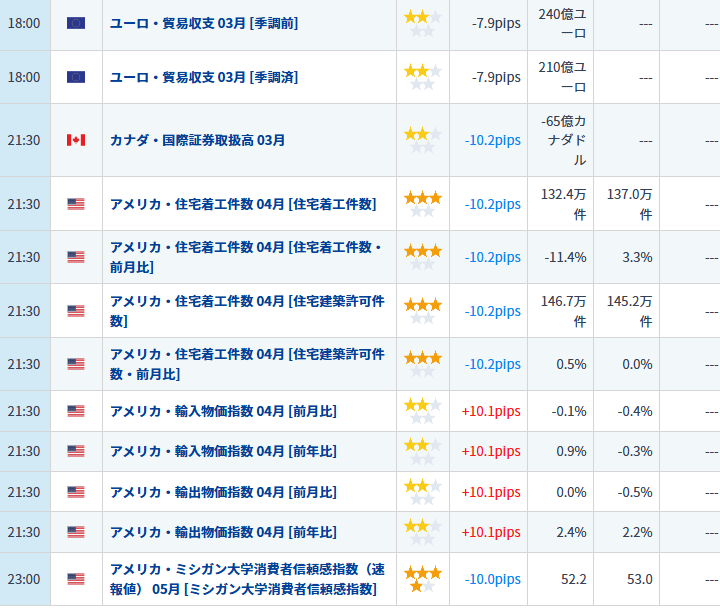Open ユーロ・貿易収支 03月 [季調前] link
This screenshot has width=720, height=614.
[x=204, y=23]
